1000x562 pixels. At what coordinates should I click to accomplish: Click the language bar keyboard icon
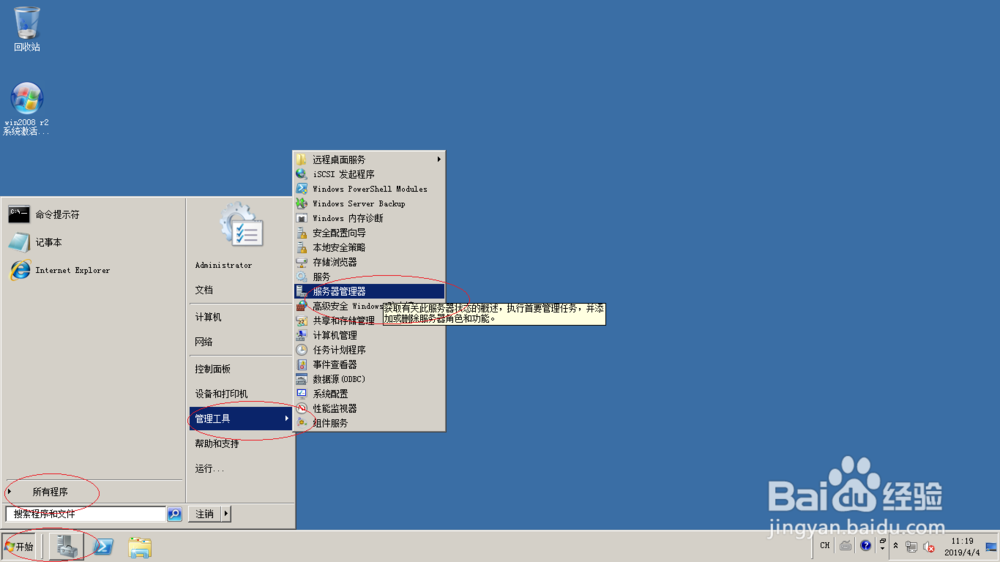point(845,546)
